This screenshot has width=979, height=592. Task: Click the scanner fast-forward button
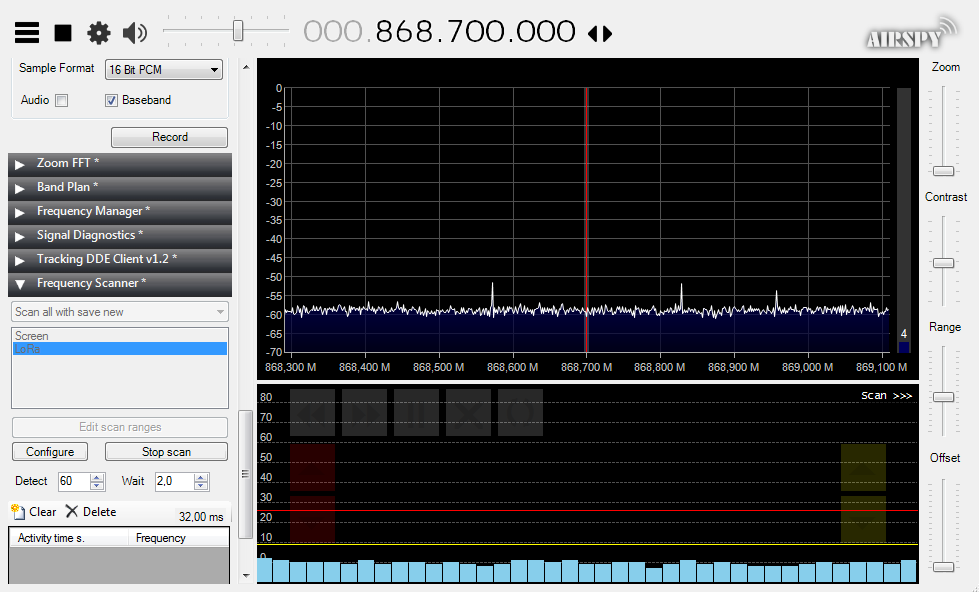click(365, 413)
